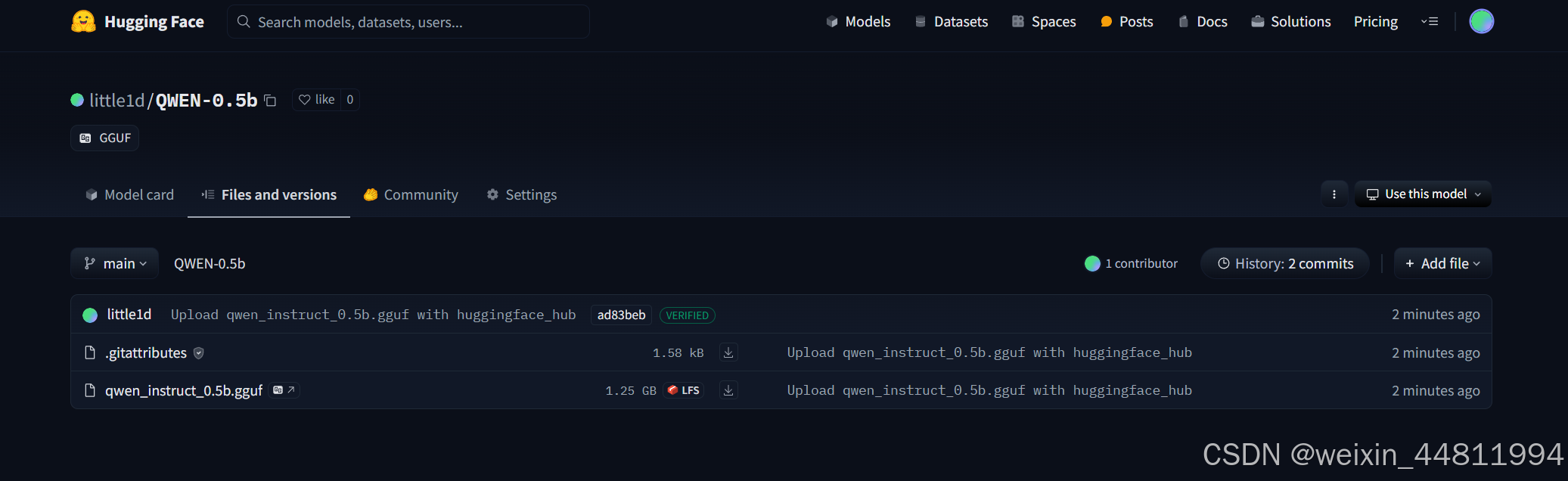Click the Hugging Face logo emoji
This screenshot has height=481, width=1568.
pos(83,21)
